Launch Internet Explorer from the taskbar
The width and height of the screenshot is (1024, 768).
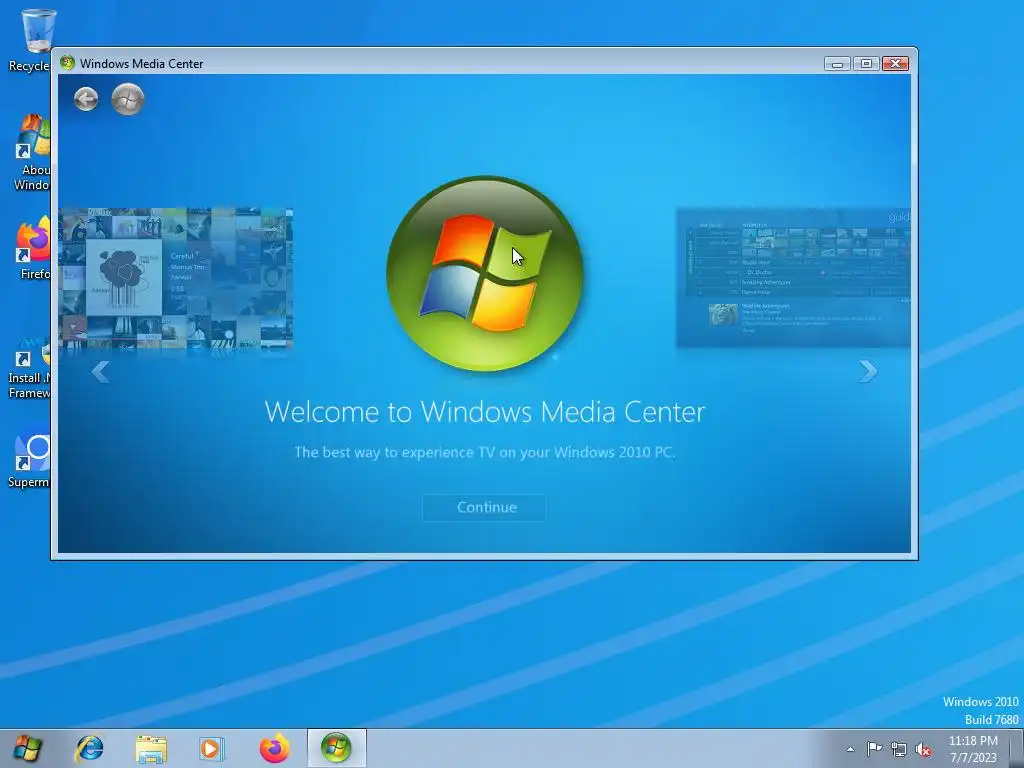click(89, 748)
